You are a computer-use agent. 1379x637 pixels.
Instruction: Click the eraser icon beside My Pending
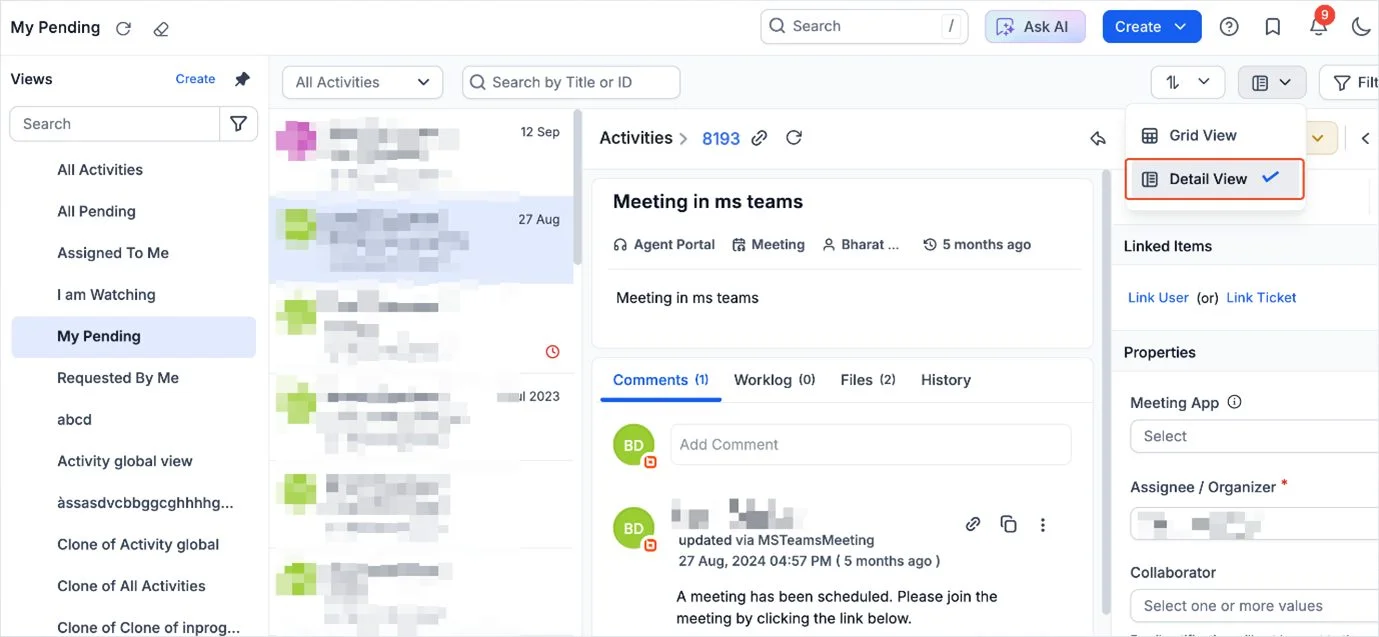[161, 28]
